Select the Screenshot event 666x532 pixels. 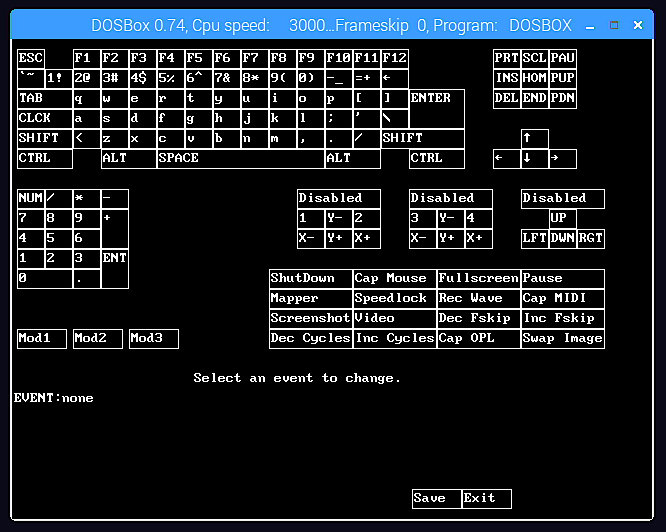tap(311, 319)
